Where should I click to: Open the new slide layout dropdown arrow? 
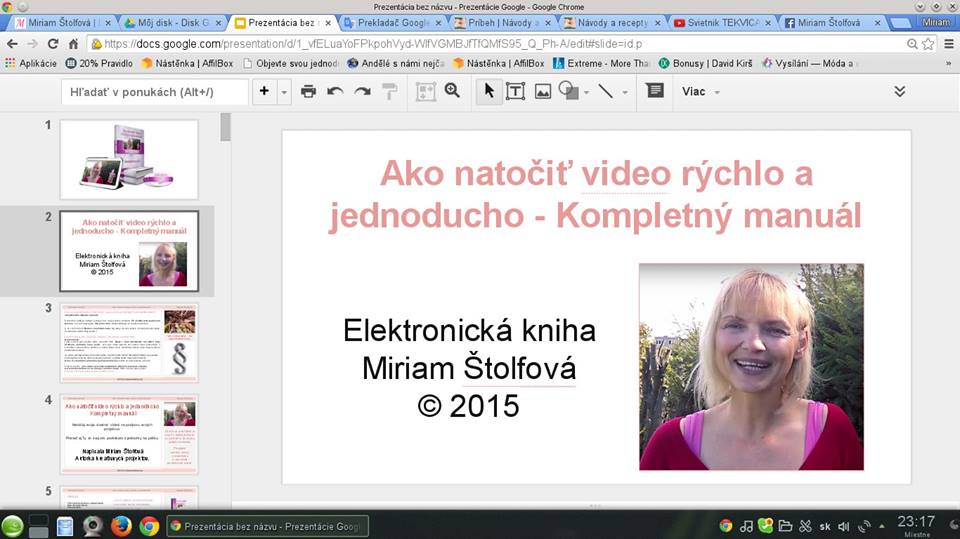pos(284,92)
